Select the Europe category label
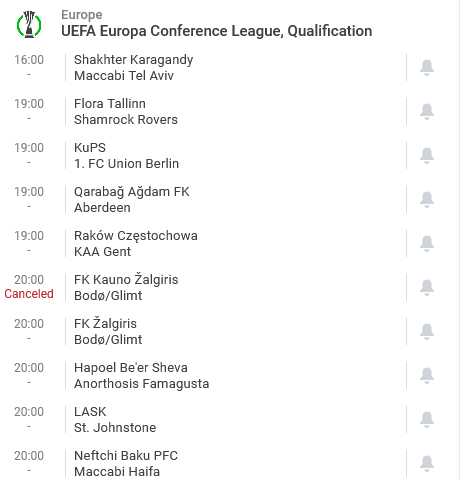Screen dimensions: 465x480 pos(82,15)
